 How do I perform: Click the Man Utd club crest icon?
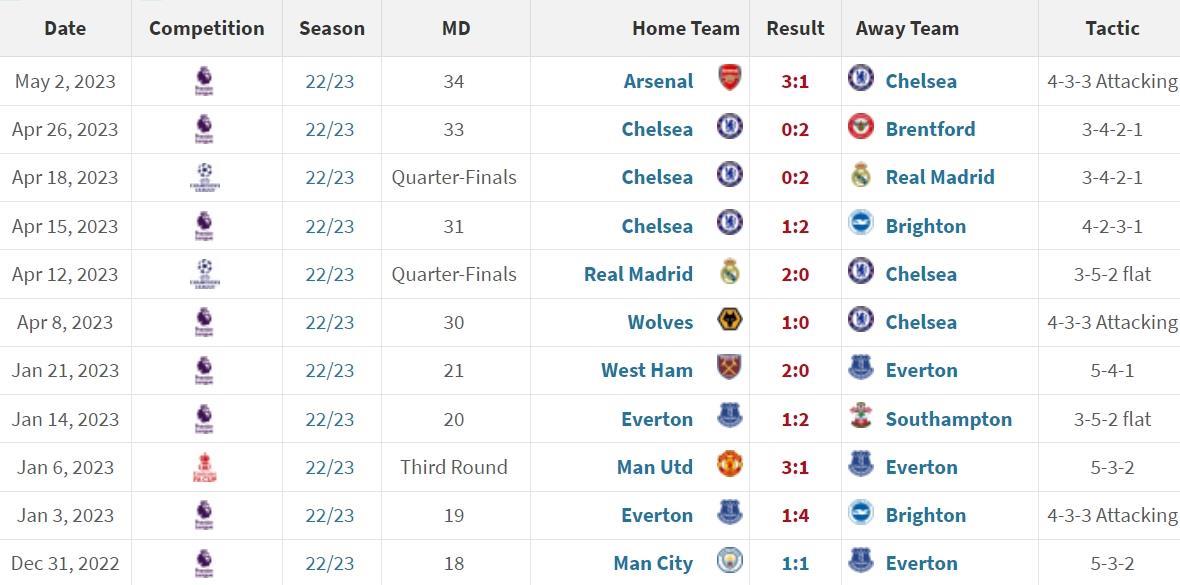click(730, 464)
